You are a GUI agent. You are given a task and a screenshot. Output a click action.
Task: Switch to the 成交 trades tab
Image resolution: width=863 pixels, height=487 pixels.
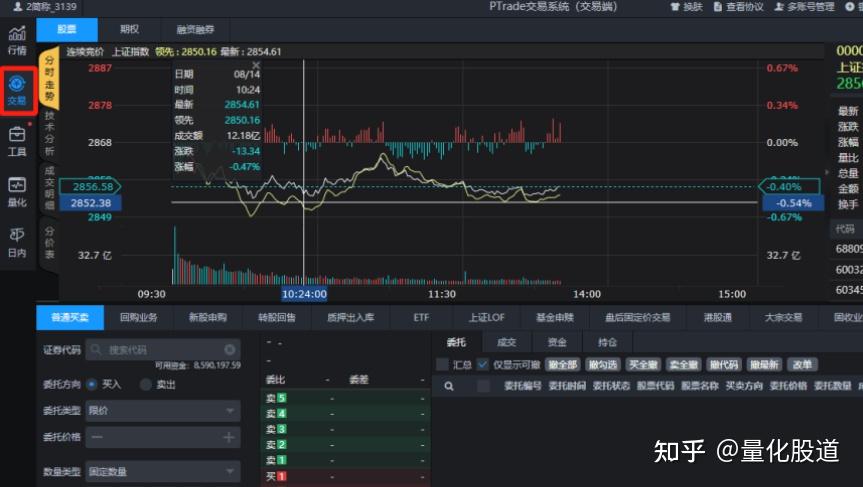click(x=506, y=342)
